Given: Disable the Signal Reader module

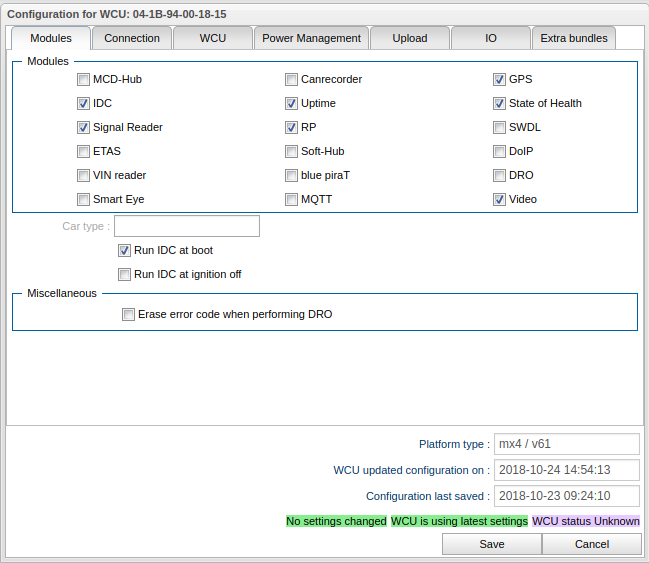Looking at the screenshot, I should [84, 128].
